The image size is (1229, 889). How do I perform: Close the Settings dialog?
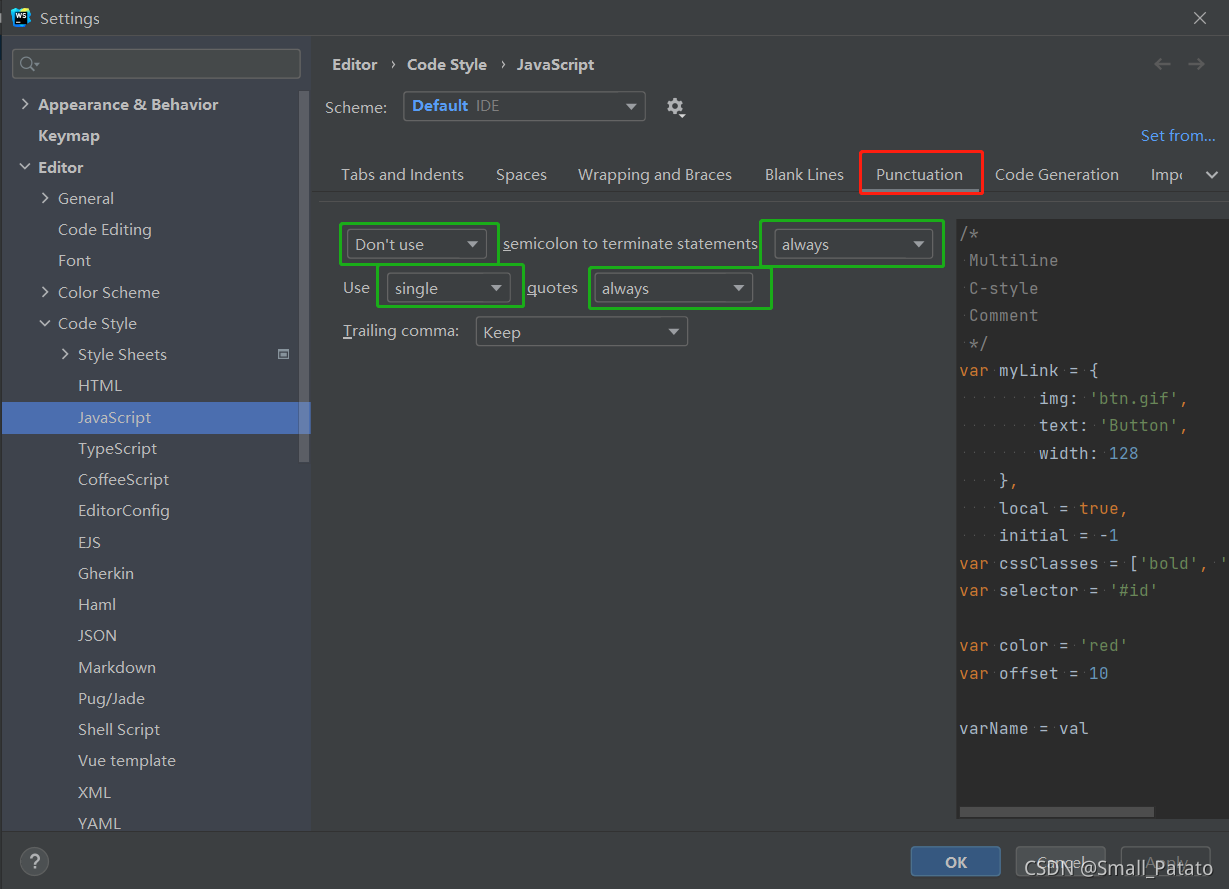pyautogui.click(x=1200, y=18)
